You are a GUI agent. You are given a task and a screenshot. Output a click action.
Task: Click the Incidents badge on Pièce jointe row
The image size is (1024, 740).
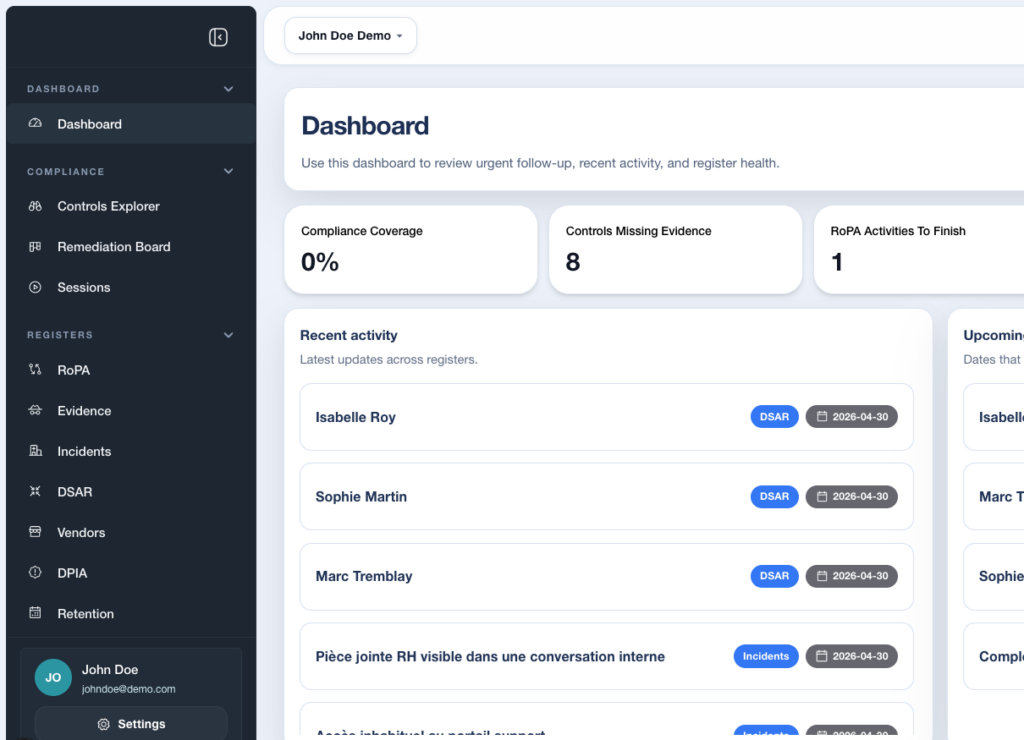[765, 656]
